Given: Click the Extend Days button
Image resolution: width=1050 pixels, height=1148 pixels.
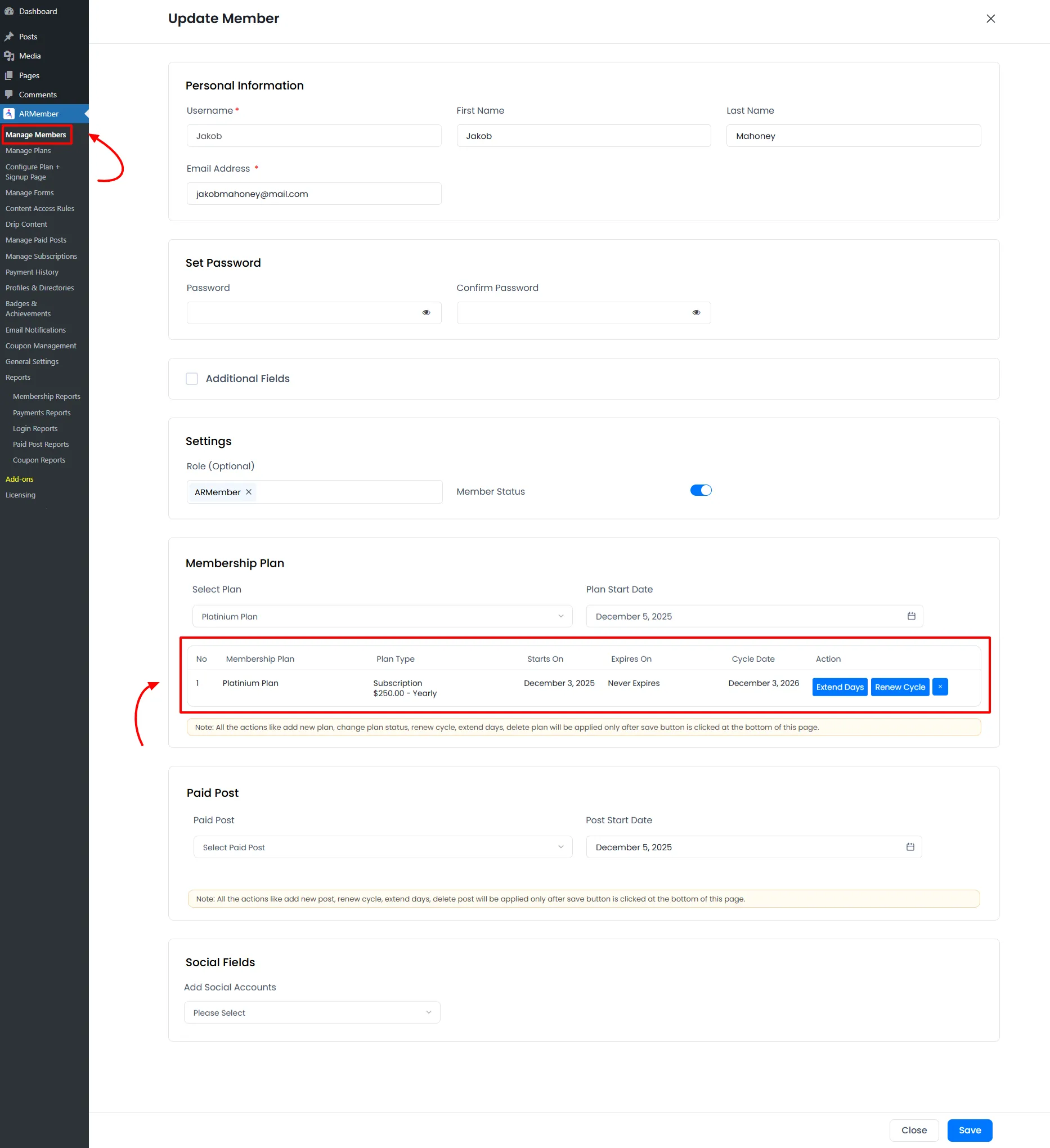Looking at the screenshot, I should 840,687.
